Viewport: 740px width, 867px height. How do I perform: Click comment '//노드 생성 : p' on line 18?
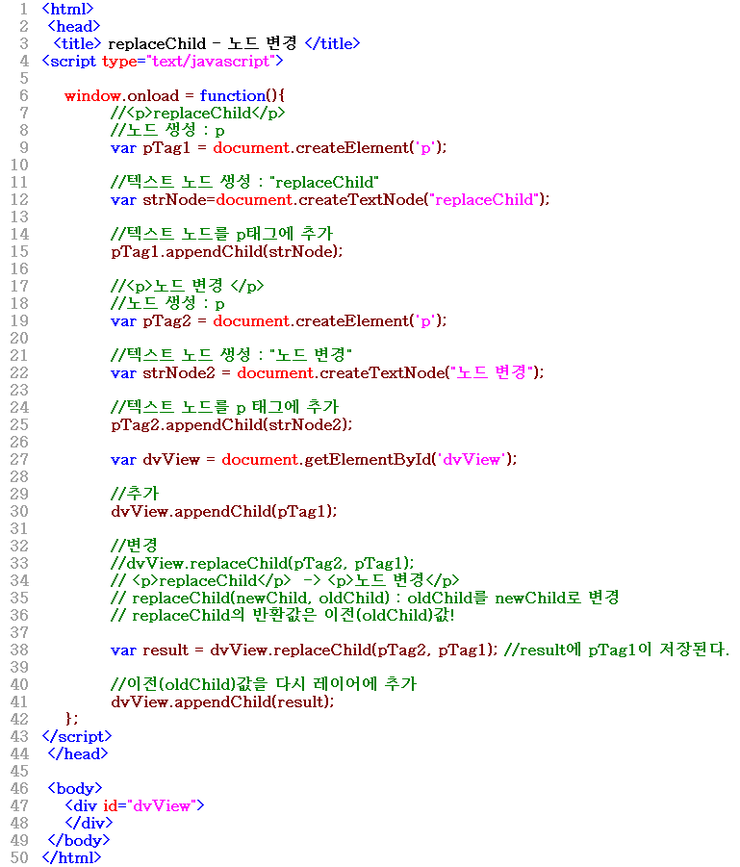[168, 304]
